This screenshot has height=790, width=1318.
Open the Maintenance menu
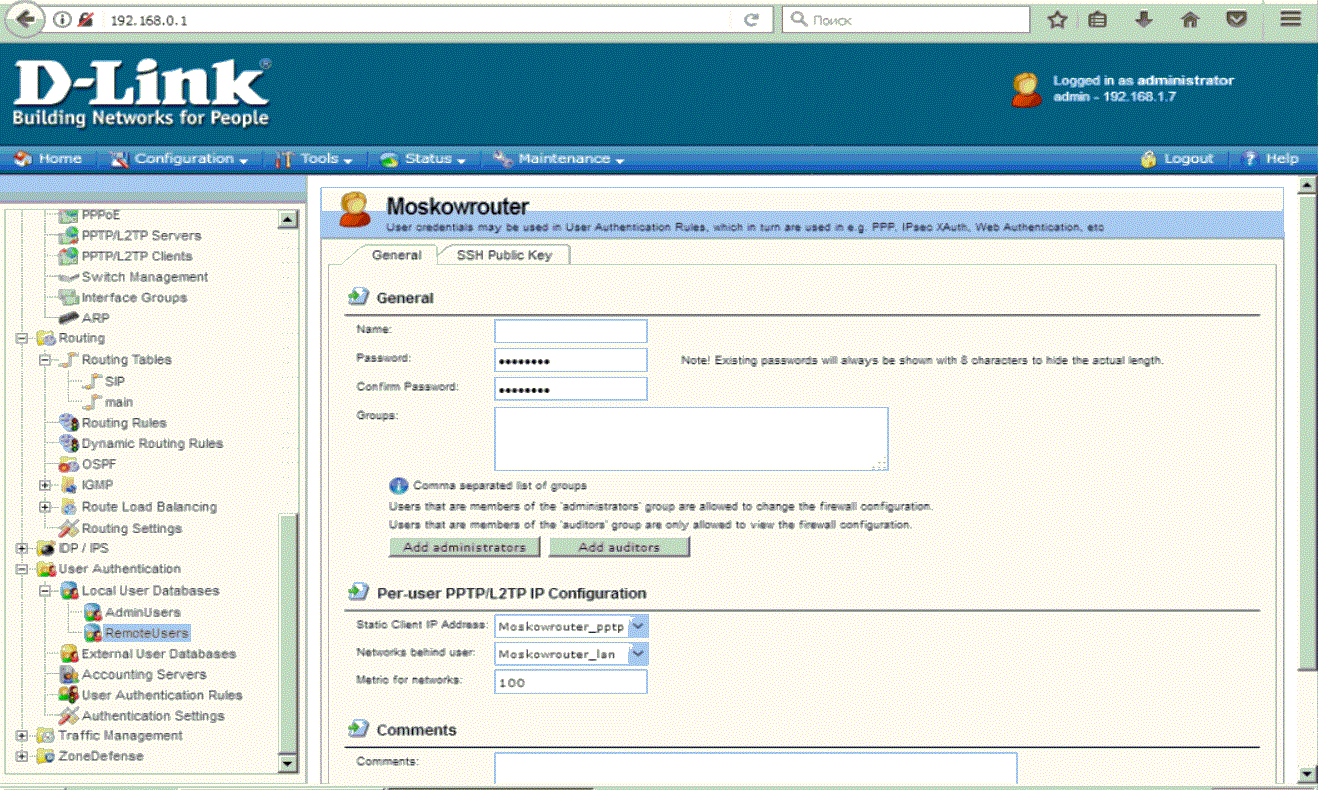click(558, 159)
